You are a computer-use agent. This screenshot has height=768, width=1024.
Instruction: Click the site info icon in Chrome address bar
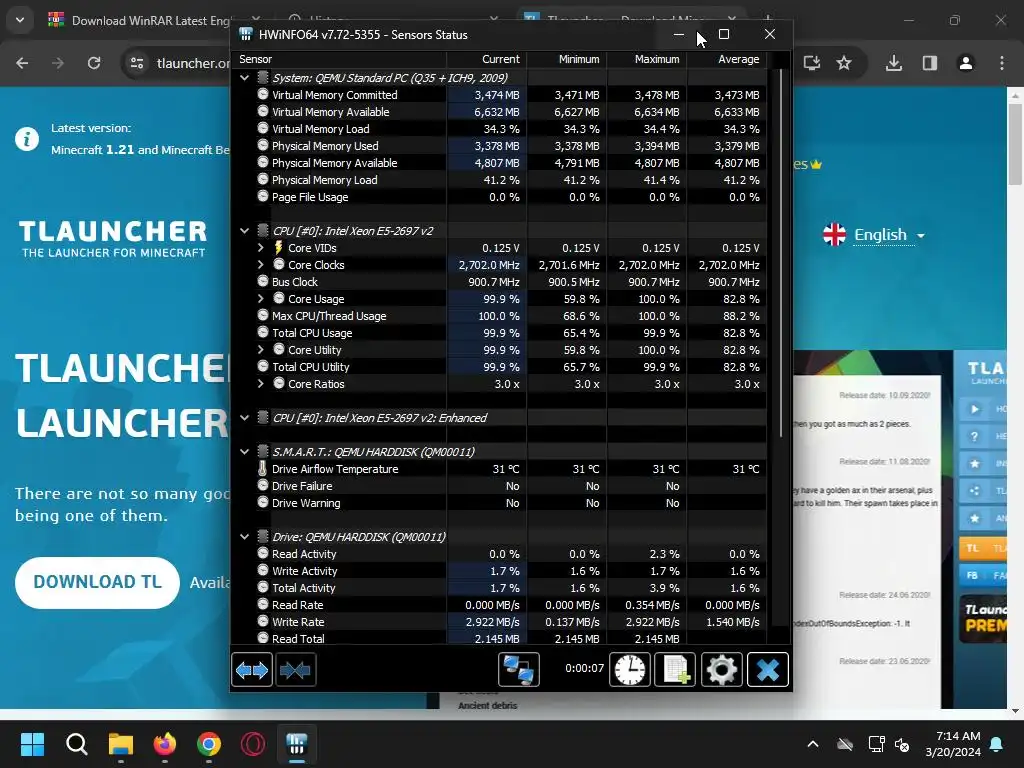point(137,63)
